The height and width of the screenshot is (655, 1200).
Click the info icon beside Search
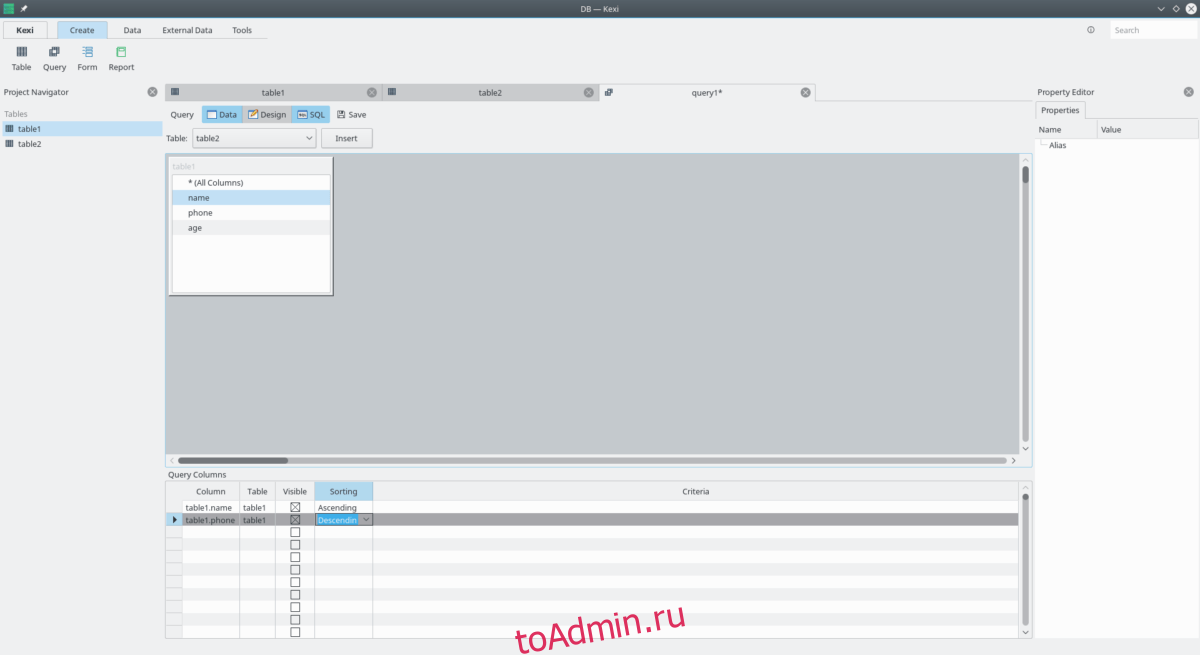click(x=1091, y=30)
